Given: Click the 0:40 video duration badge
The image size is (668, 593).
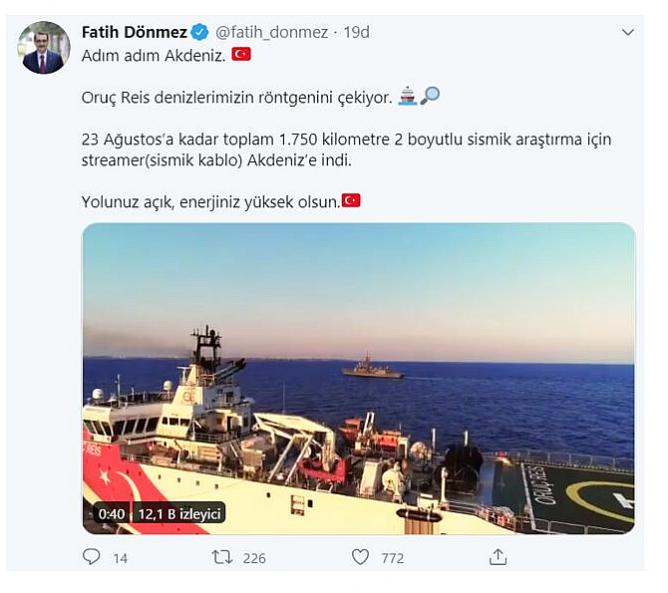Looking at the screenshot, I should click(112, 514).
